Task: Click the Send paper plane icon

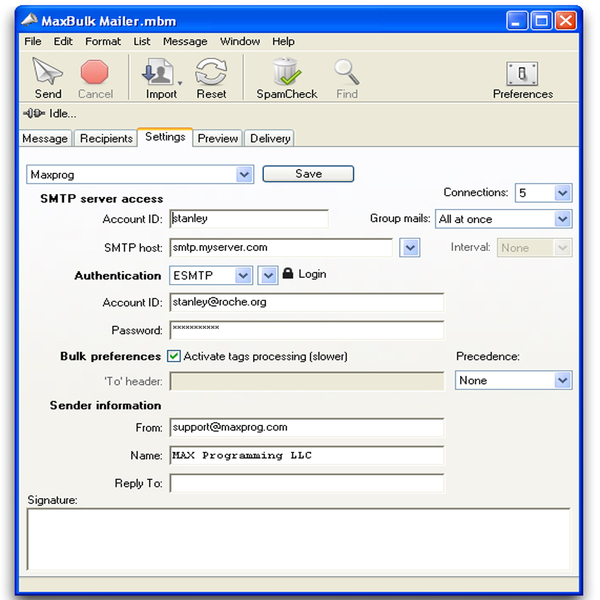Action: (x=47, y=71)
